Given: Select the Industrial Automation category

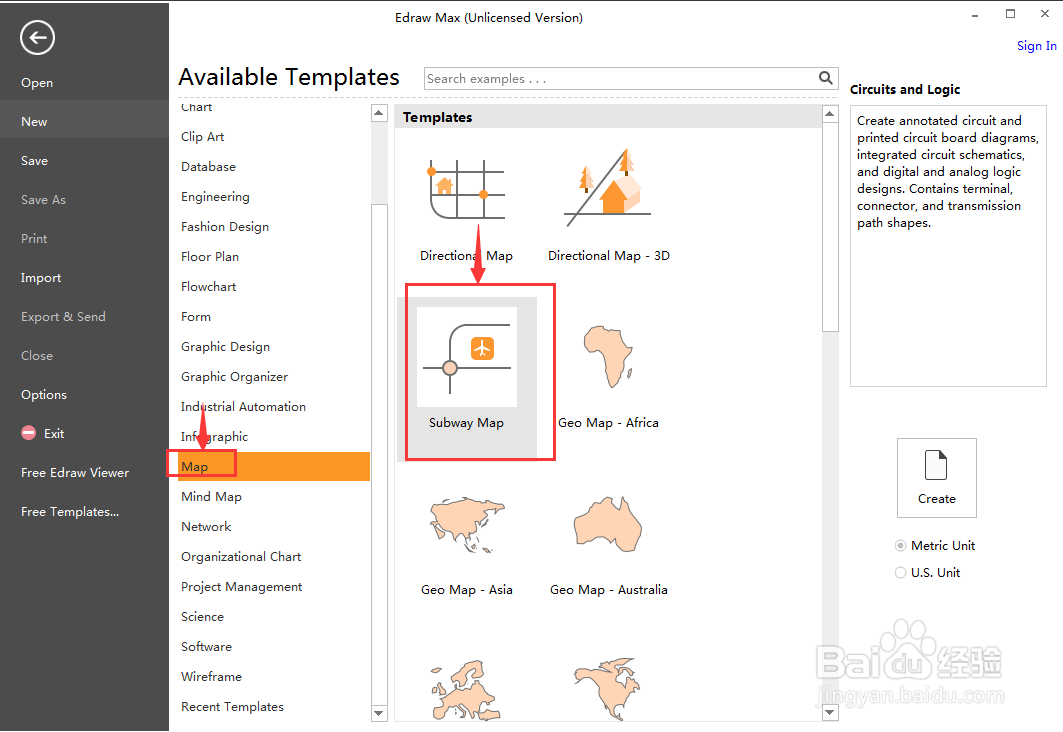Looking at the screenshot, I should [x=243, y=407].
